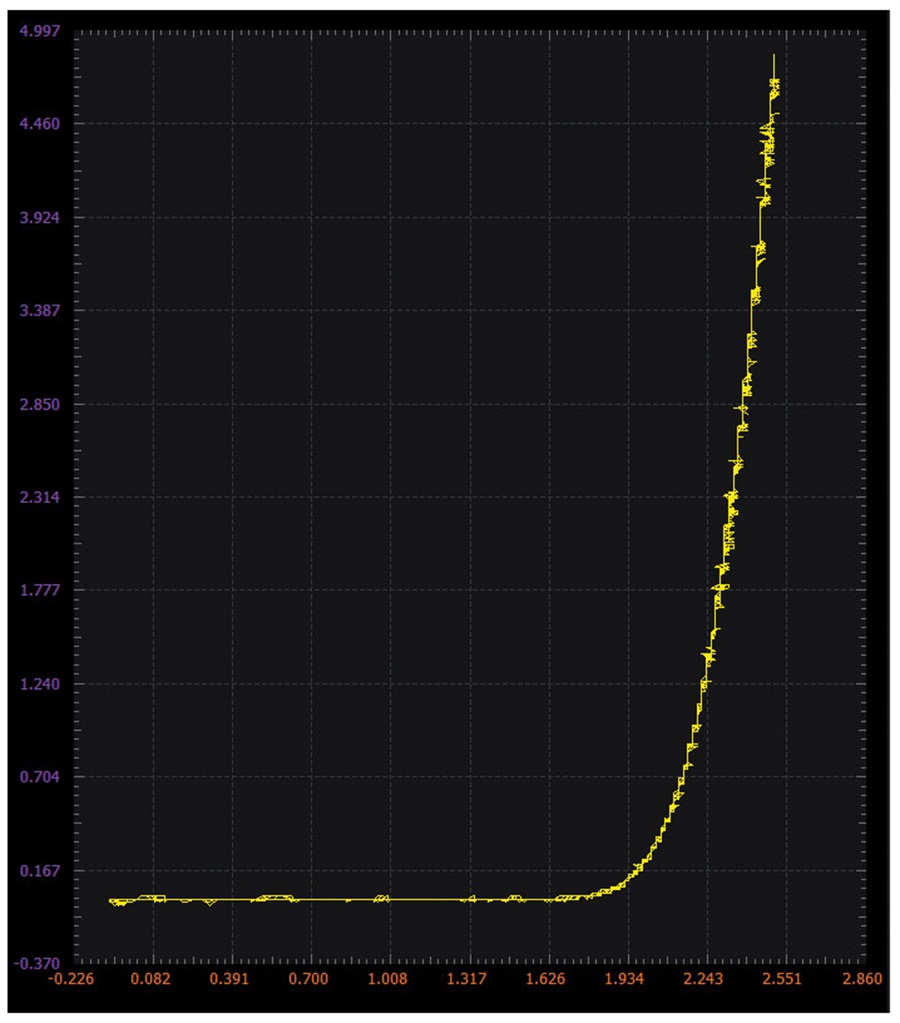Select the 0.700 horizontal axis label
This screenshot has height=1023, width=900.
click(x=308, y=979)
